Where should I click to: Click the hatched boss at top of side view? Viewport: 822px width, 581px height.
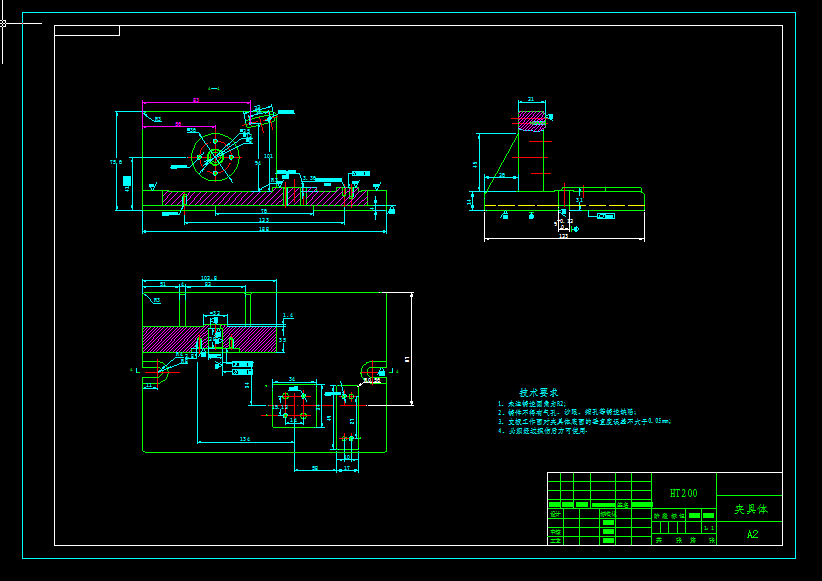(532, 121)
